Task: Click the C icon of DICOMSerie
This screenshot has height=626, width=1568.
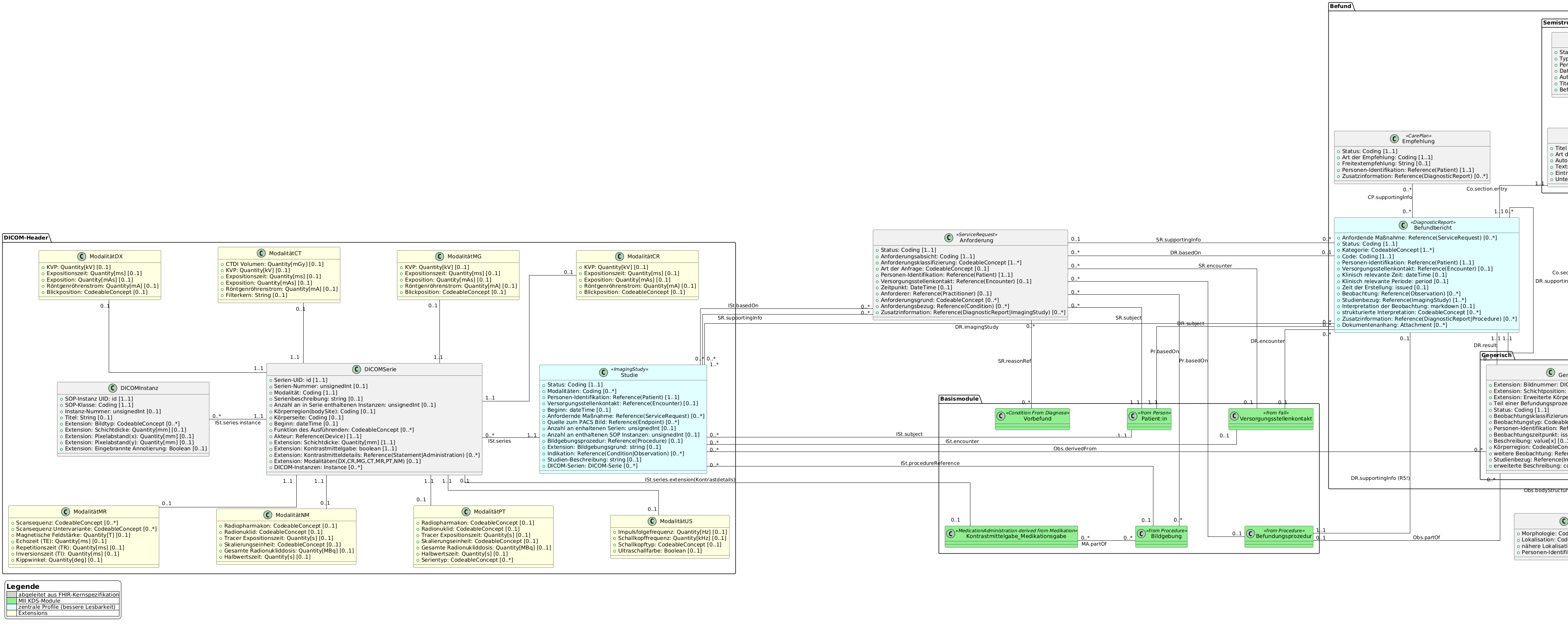Action: pos(357,369)
